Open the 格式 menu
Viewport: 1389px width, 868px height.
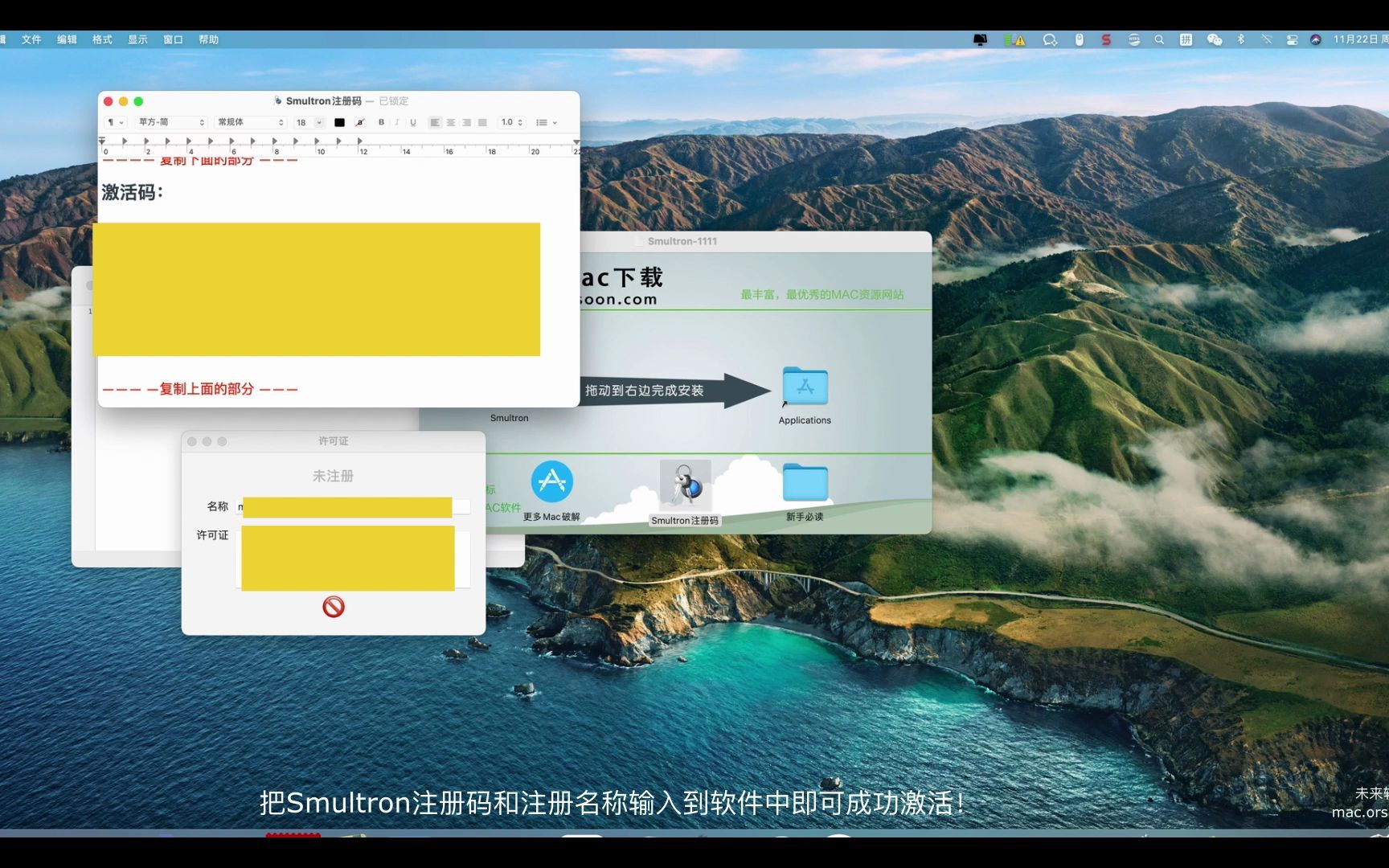(x=101, y=39)
